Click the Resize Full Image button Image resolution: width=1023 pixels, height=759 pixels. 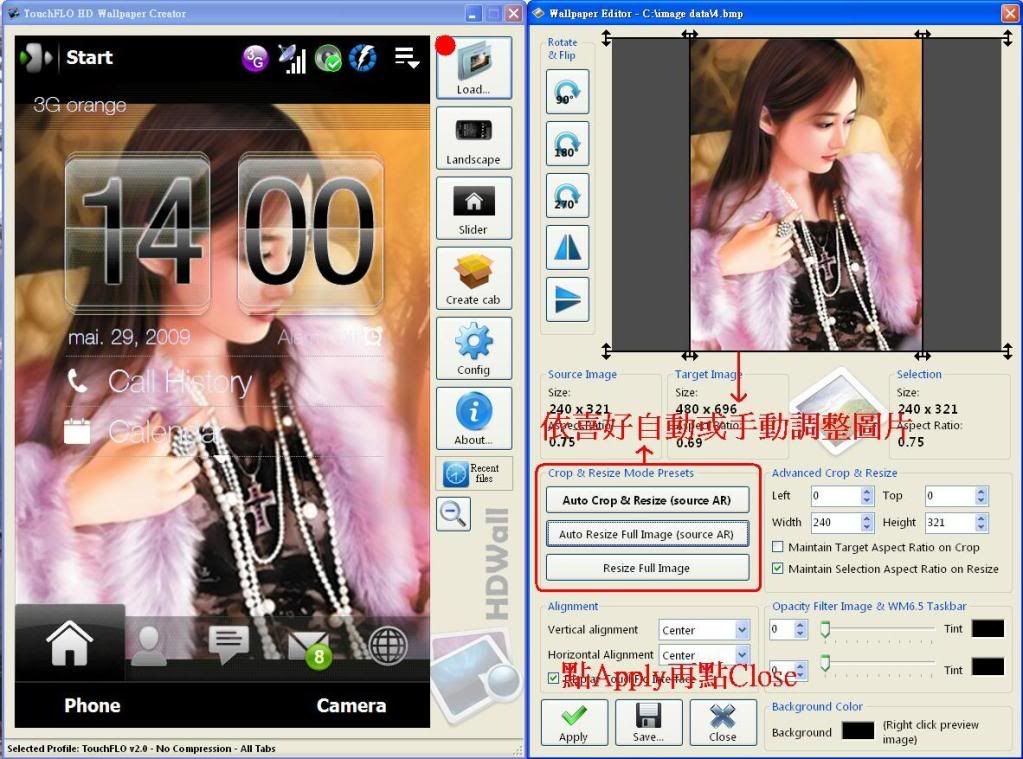click(647, 568)
